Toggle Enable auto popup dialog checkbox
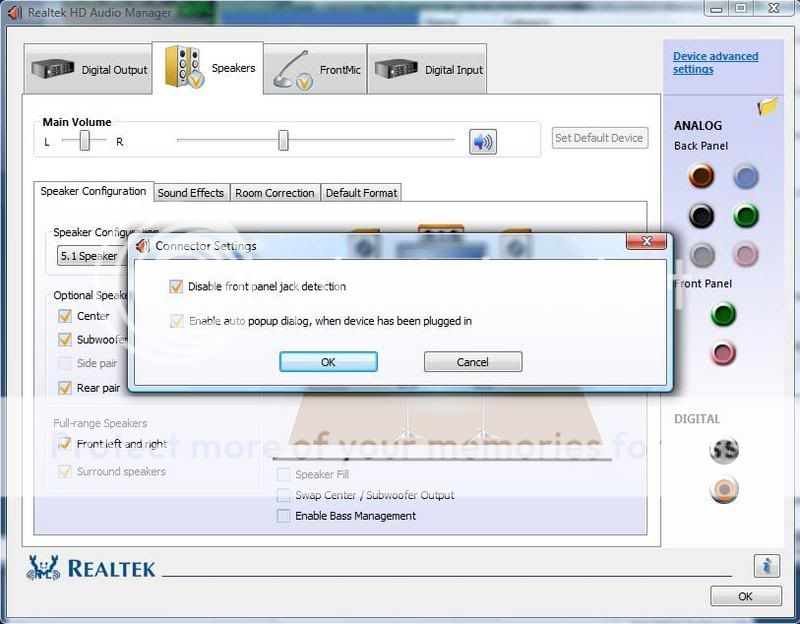800x624 pixels. (x=177, y=321)
